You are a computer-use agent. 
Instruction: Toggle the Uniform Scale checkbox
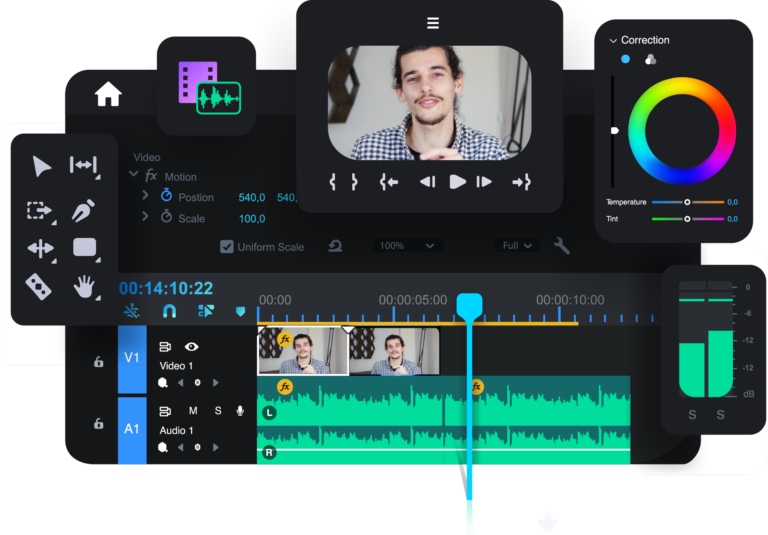coord(227,246)
